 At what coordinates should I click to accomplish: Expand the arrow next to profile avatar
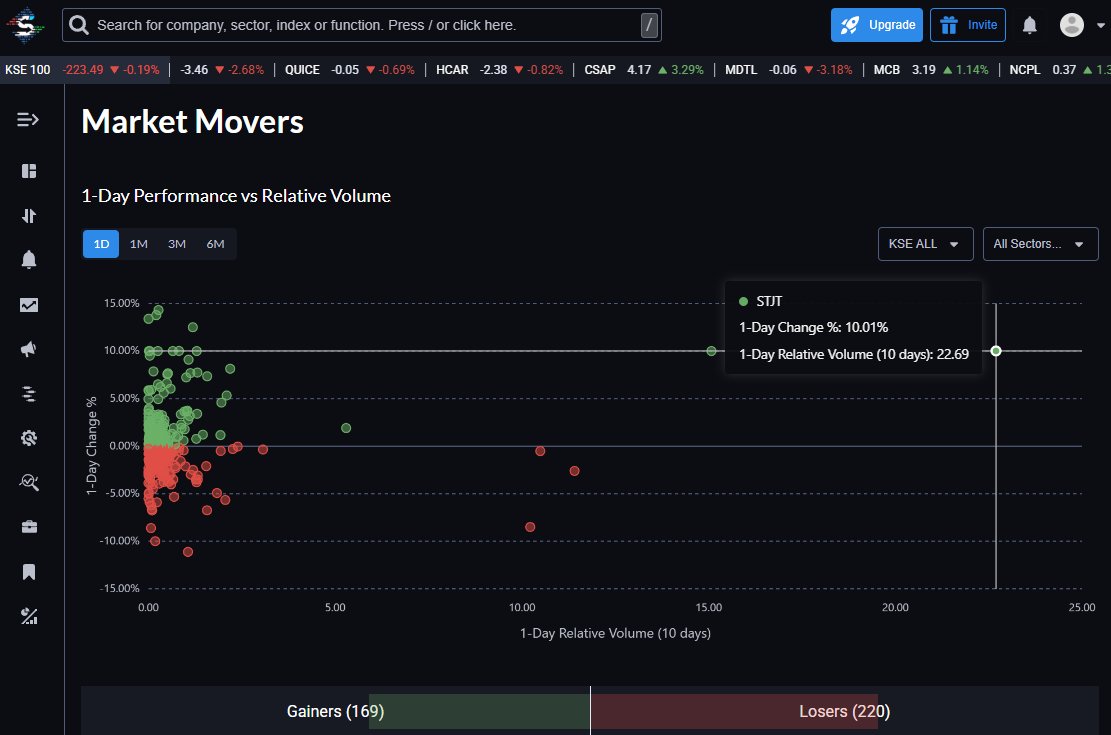click(1100, 26)
